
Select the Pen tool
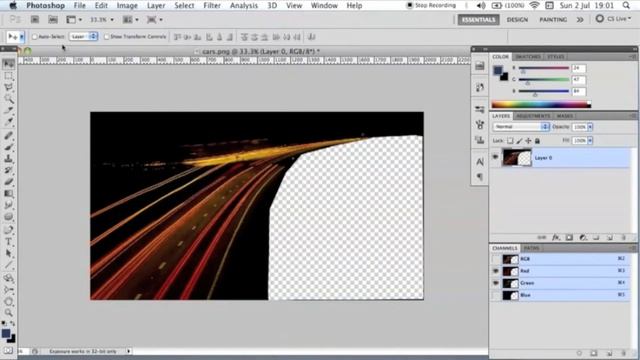(x=9, y=230)
